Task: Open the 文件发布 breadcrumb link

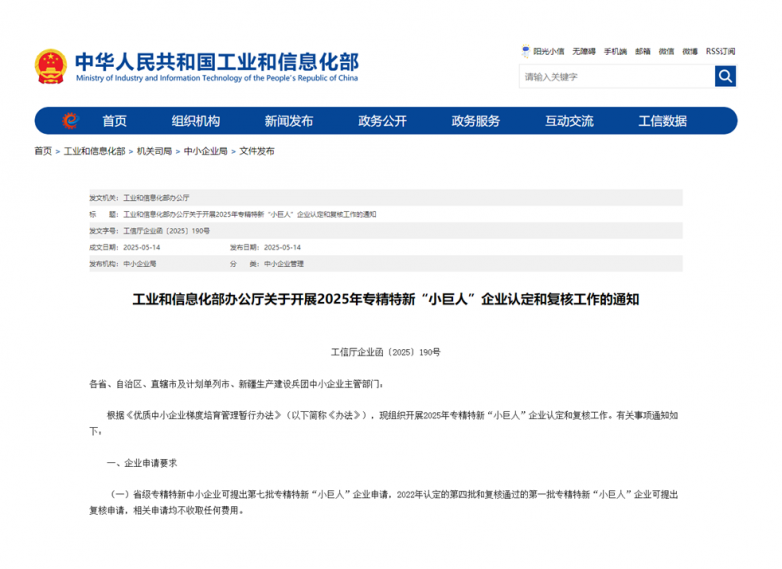Action: pyautogui.click(x=257, y=151)
